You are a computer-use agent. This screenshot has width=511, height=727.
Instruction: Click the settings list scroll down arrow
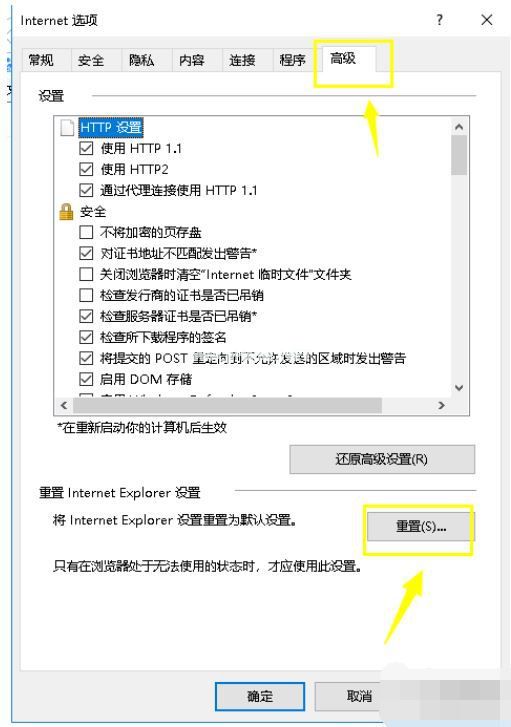point(459,388)
